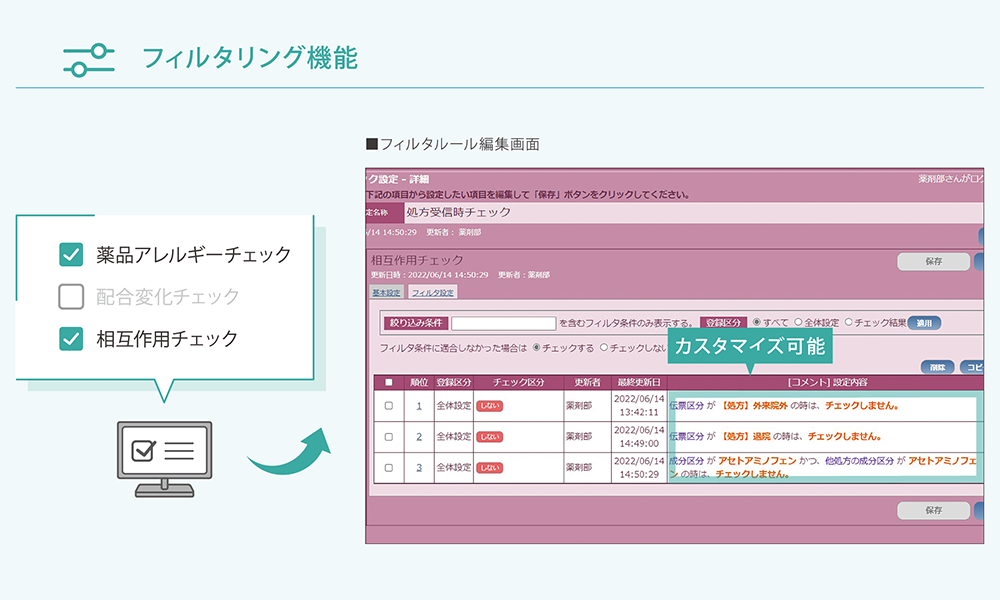
Task: Check the row 1 checkbox for 外来院外 rule
Action: [389, 406]
